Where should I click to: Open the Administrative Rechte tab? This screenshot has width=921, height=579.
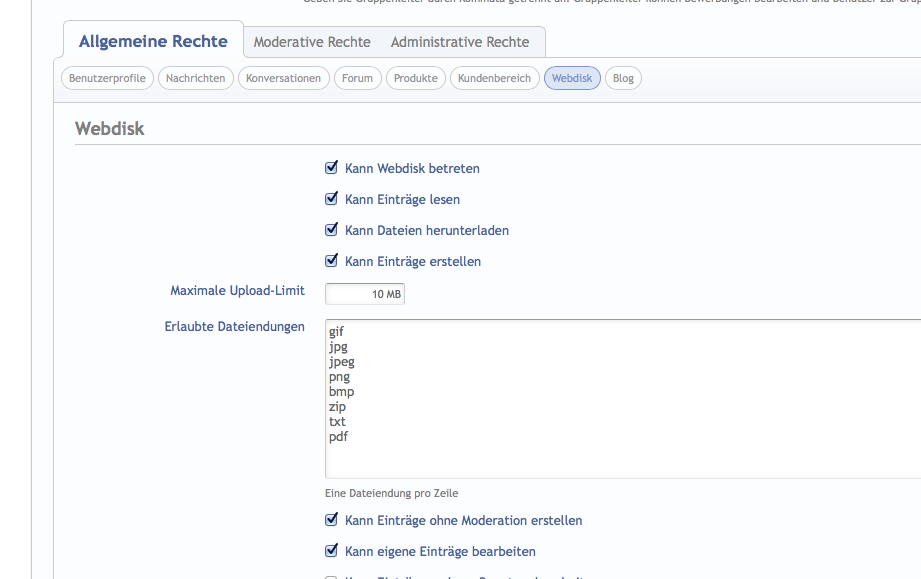coord(460,42)
